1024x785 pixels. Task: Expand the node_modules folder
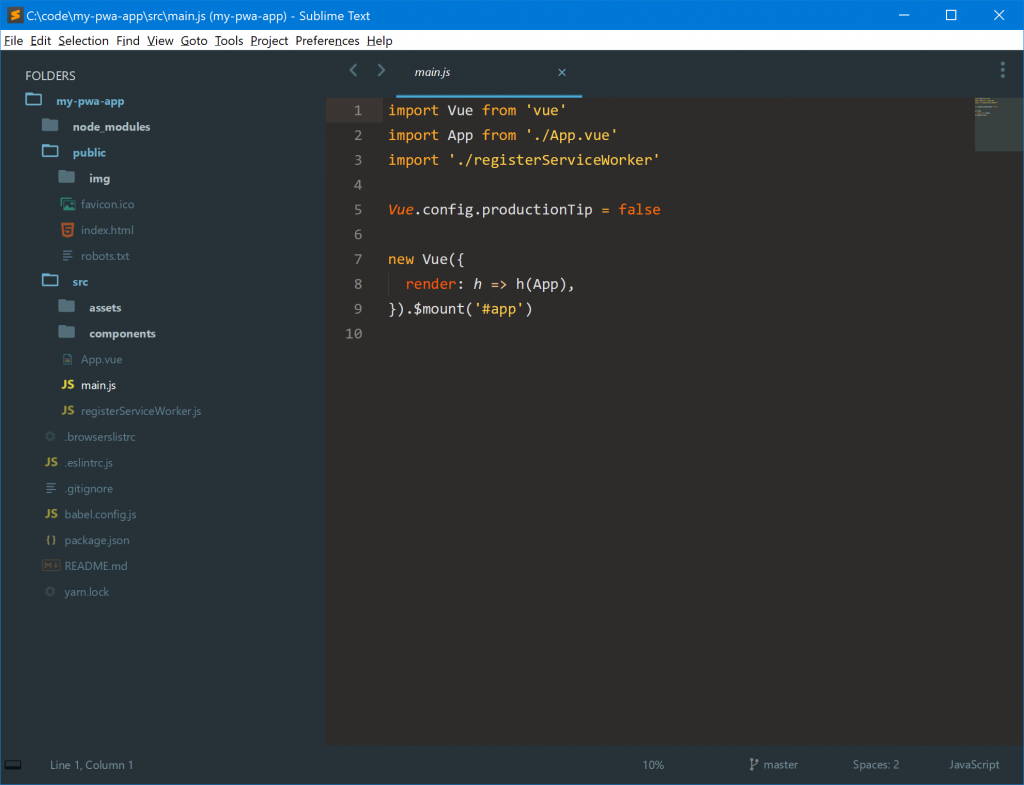50,126
